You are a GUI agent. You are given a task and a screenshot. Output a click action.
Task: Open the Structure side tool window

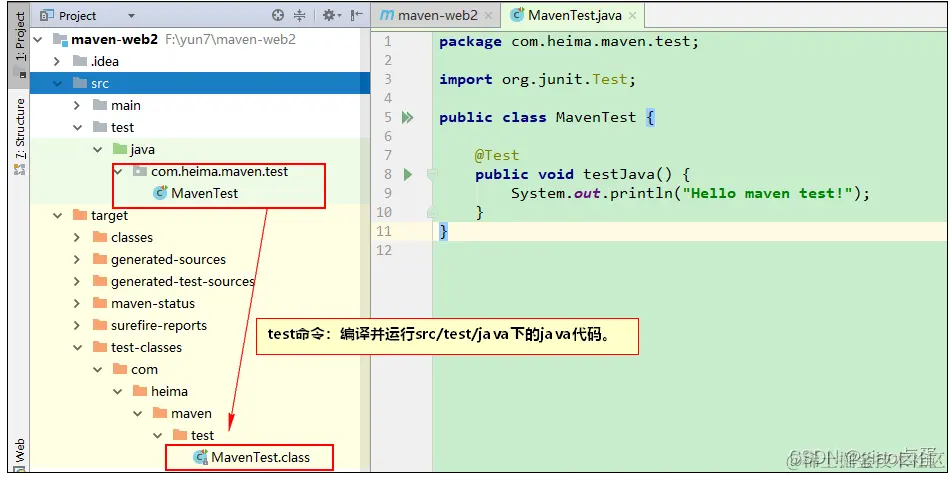pyautogui.click(x=21, y=137)
